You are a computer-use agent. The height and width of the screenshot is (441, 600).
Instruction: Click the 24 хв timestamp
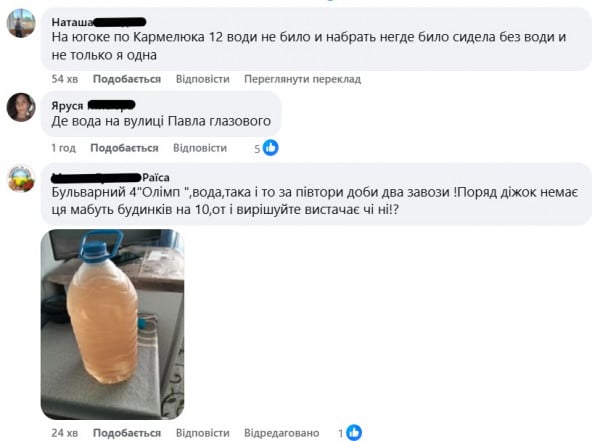pyautogui.click(x=65, y=433)
